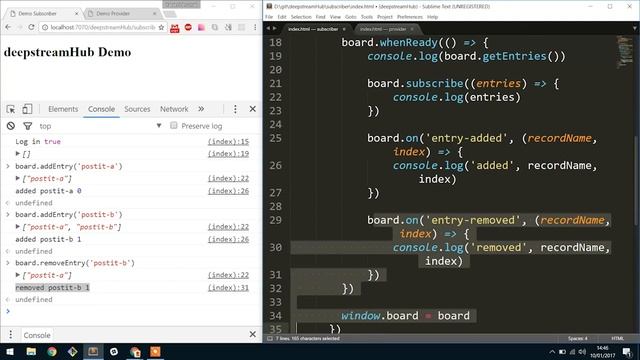This screenshot has height=360, width=640.
Task: Bookmark the page with the star icon
Action: coord(161,27)
